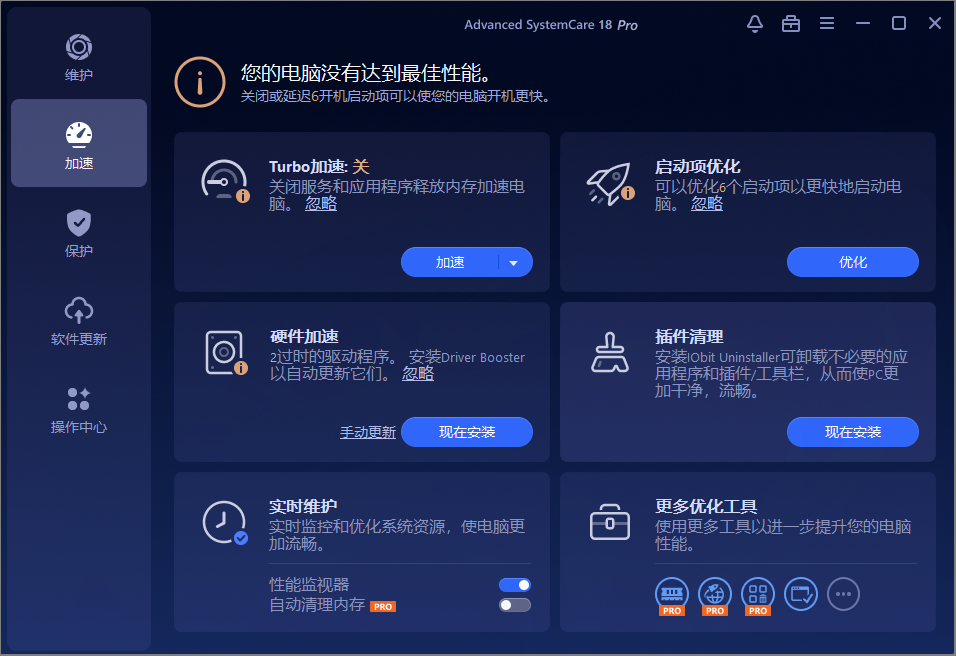Click 现在安装 under 硬件加速
The width and height of the screenshot is (956, 656).
(x=466, y=432)
